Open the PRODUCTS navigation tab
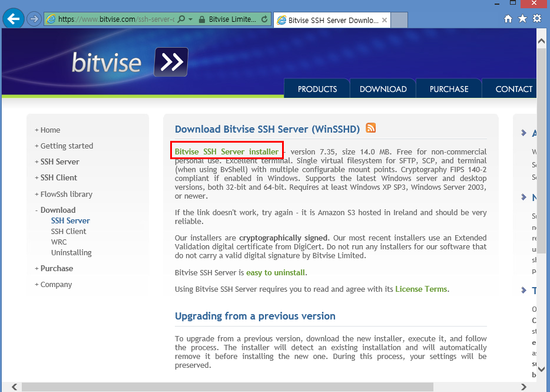This screenshot has height=392, width=550. [x=317, y=89]
